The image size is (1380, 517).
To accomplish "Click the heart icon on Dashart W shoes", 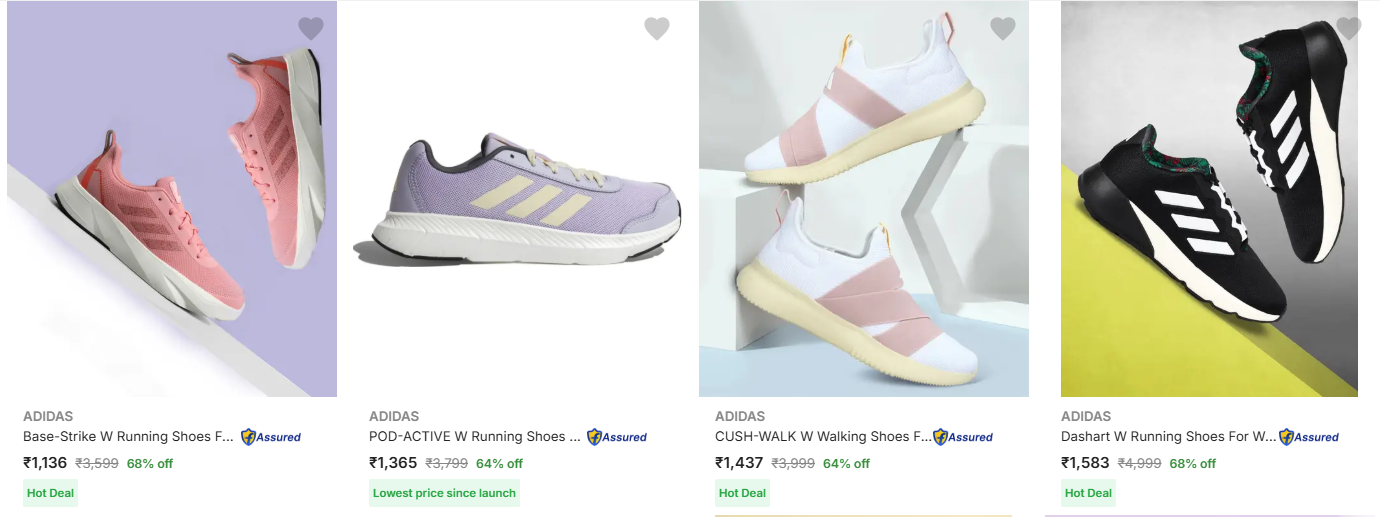I will [1348, 29].
